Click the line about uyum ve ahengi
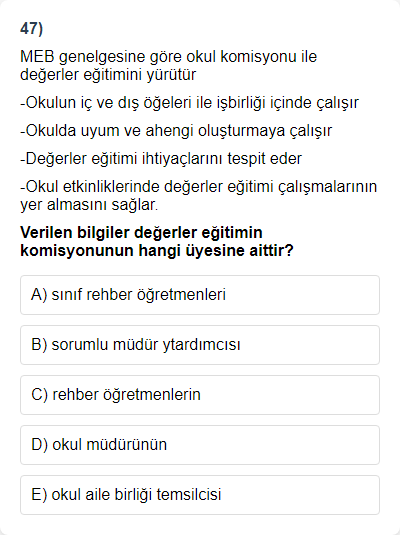 tap(176, 131)
